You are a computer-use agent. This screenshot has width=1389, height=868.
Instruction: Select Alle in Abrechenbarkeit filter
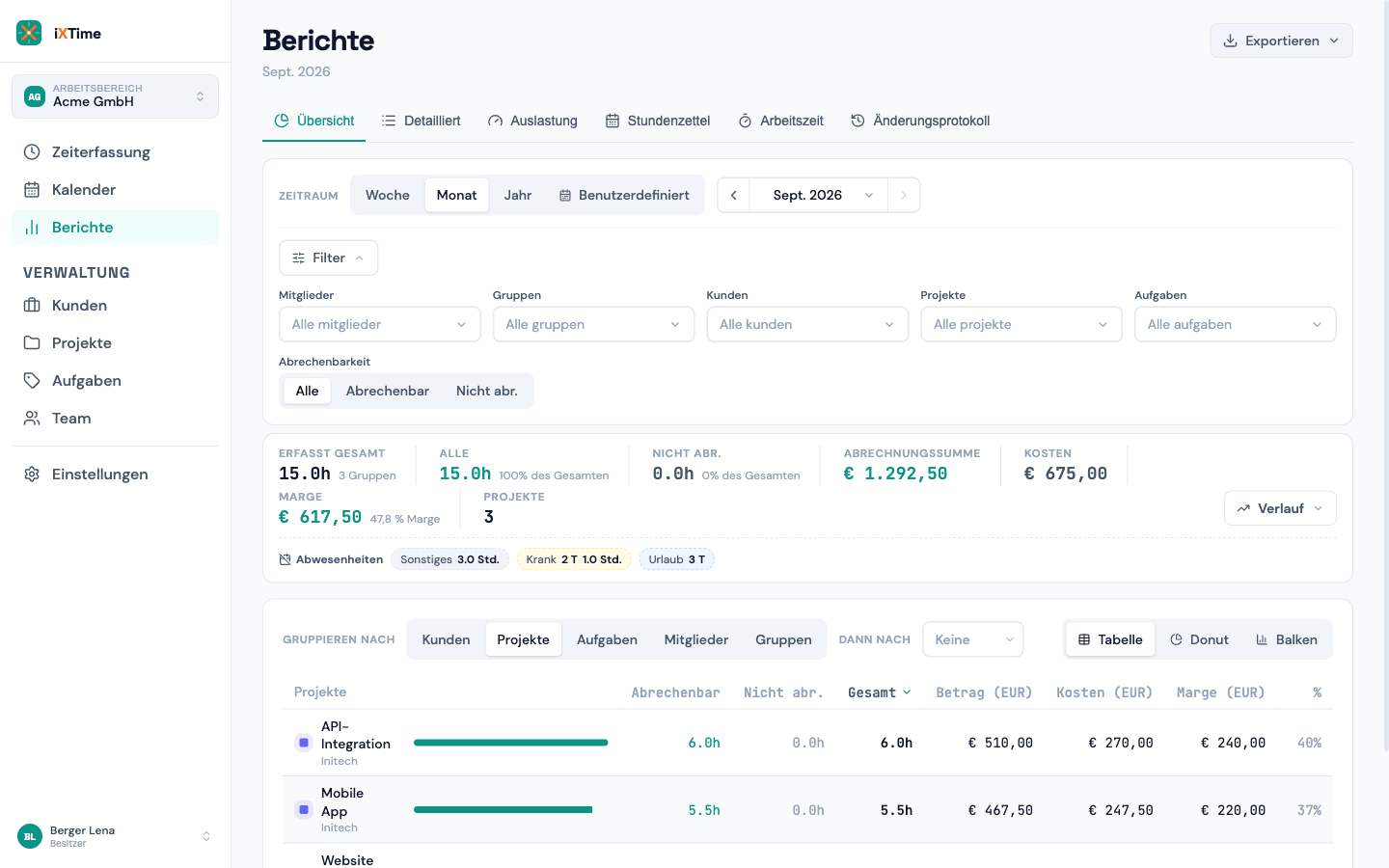[307, 391]
